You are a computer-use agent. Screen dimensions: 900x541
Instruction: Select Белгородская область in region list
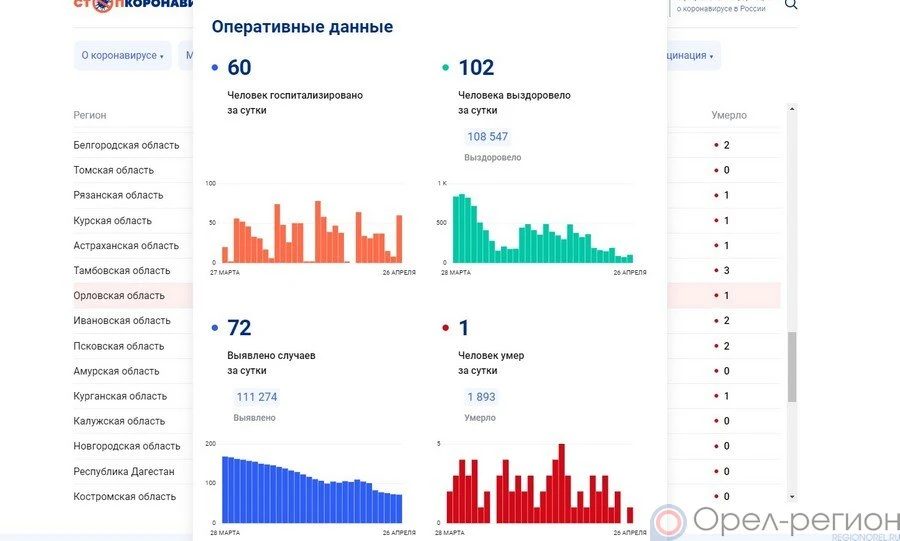point(126,145)
